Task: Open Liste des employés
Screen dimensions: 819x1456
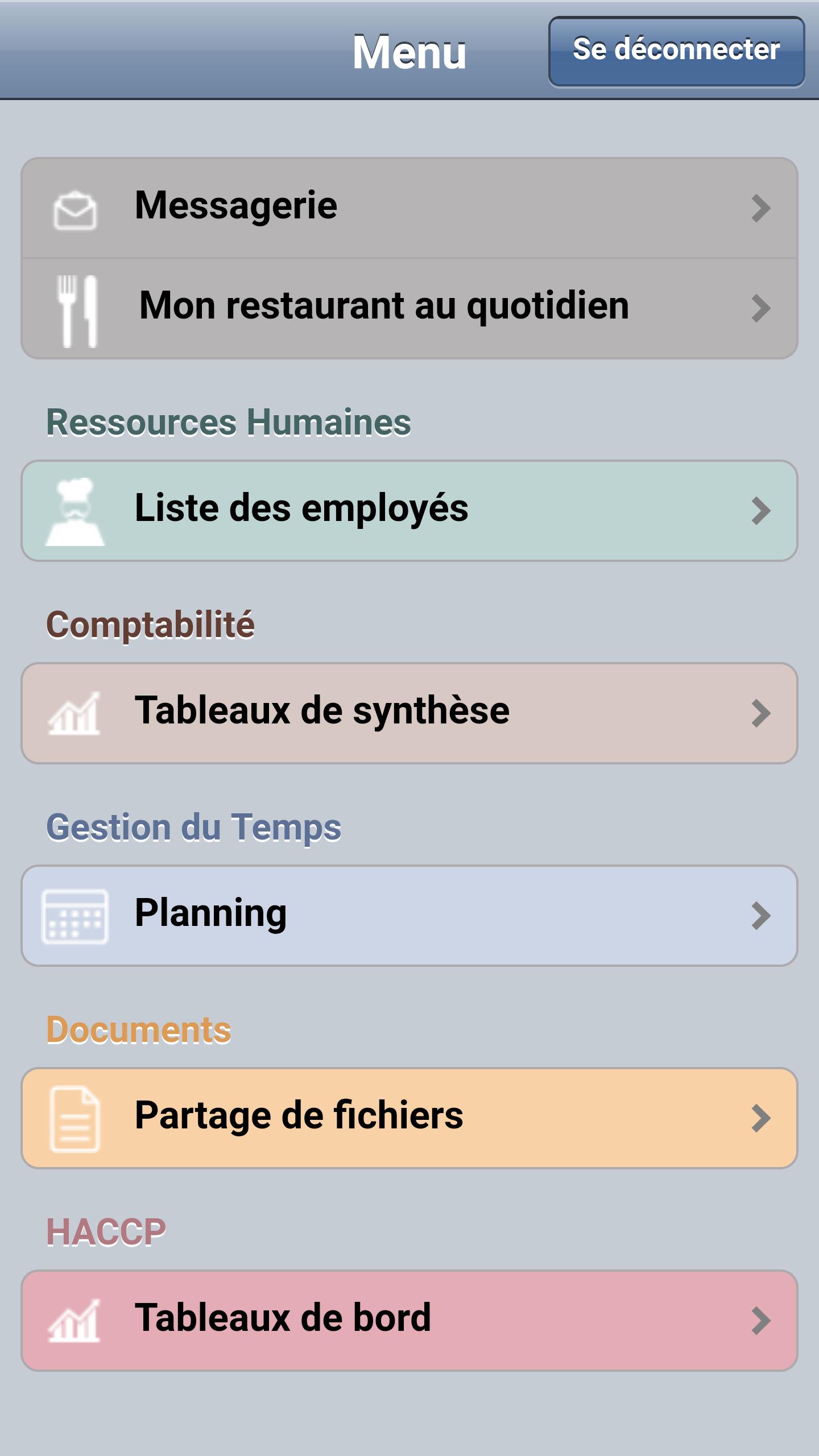Action: [409, 511]
